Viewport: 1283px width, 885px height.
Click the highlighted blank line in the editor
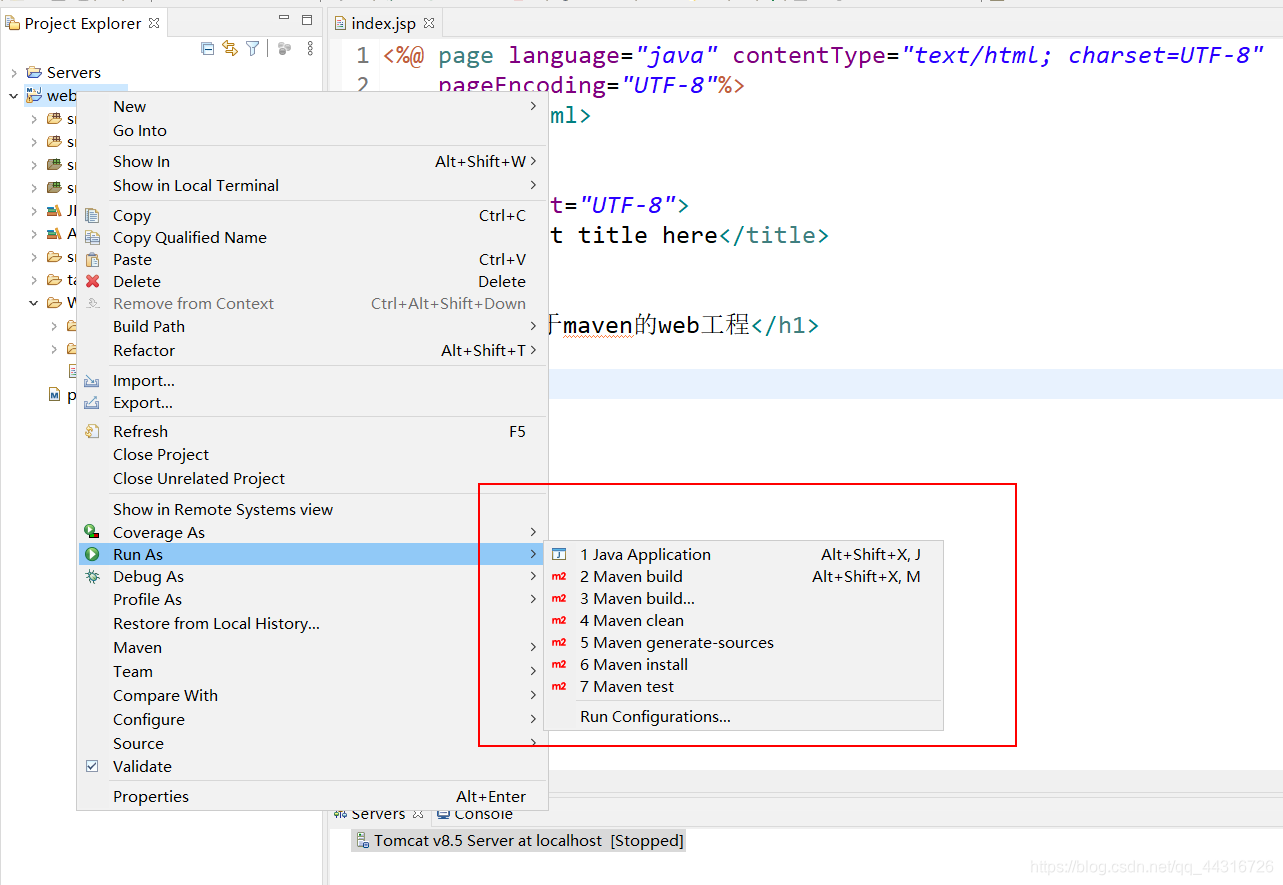tap(915, 383)
